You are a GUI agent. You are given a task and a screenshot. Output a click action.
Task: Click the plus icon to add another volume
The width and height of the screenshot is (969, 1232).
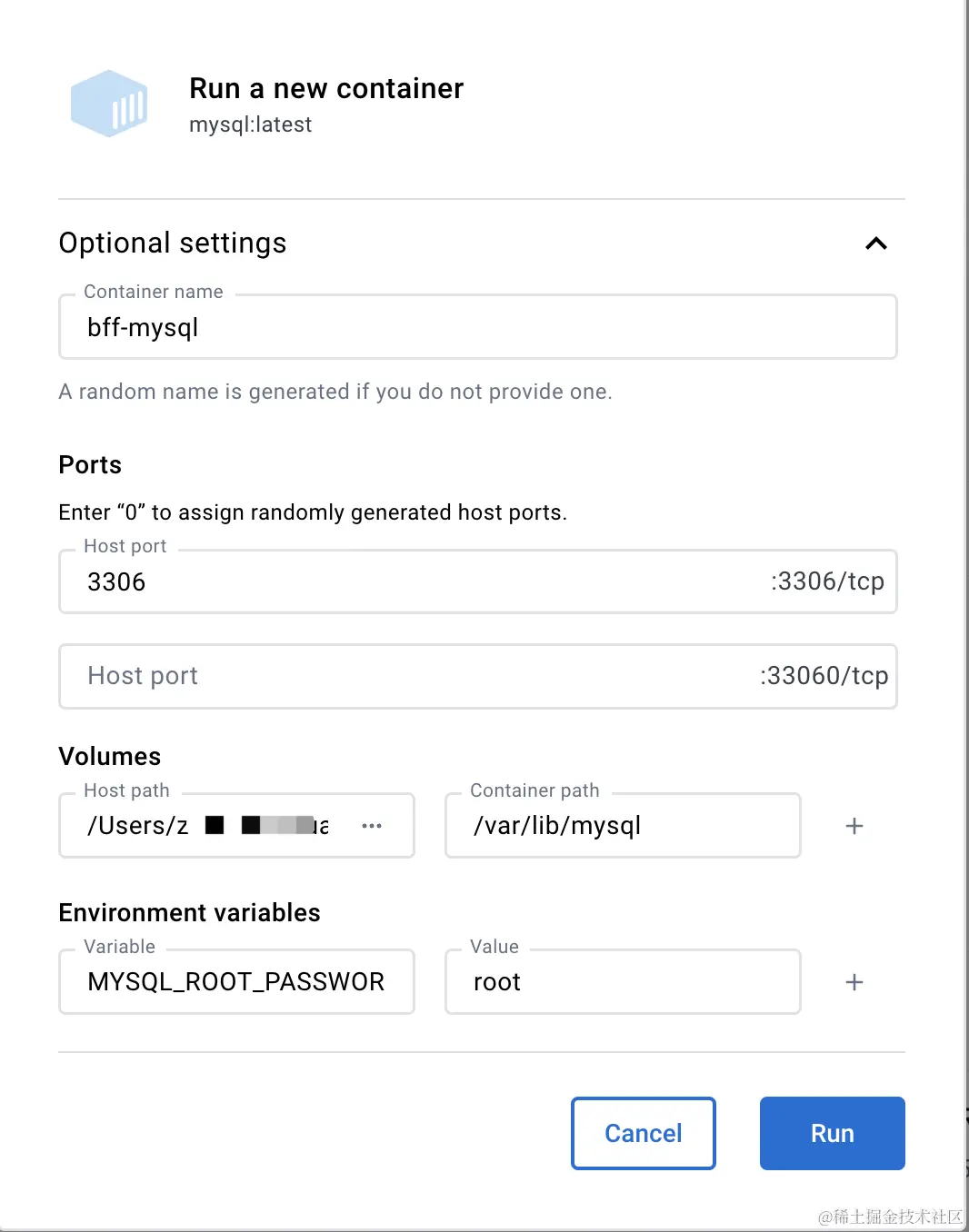pos(854,825)
